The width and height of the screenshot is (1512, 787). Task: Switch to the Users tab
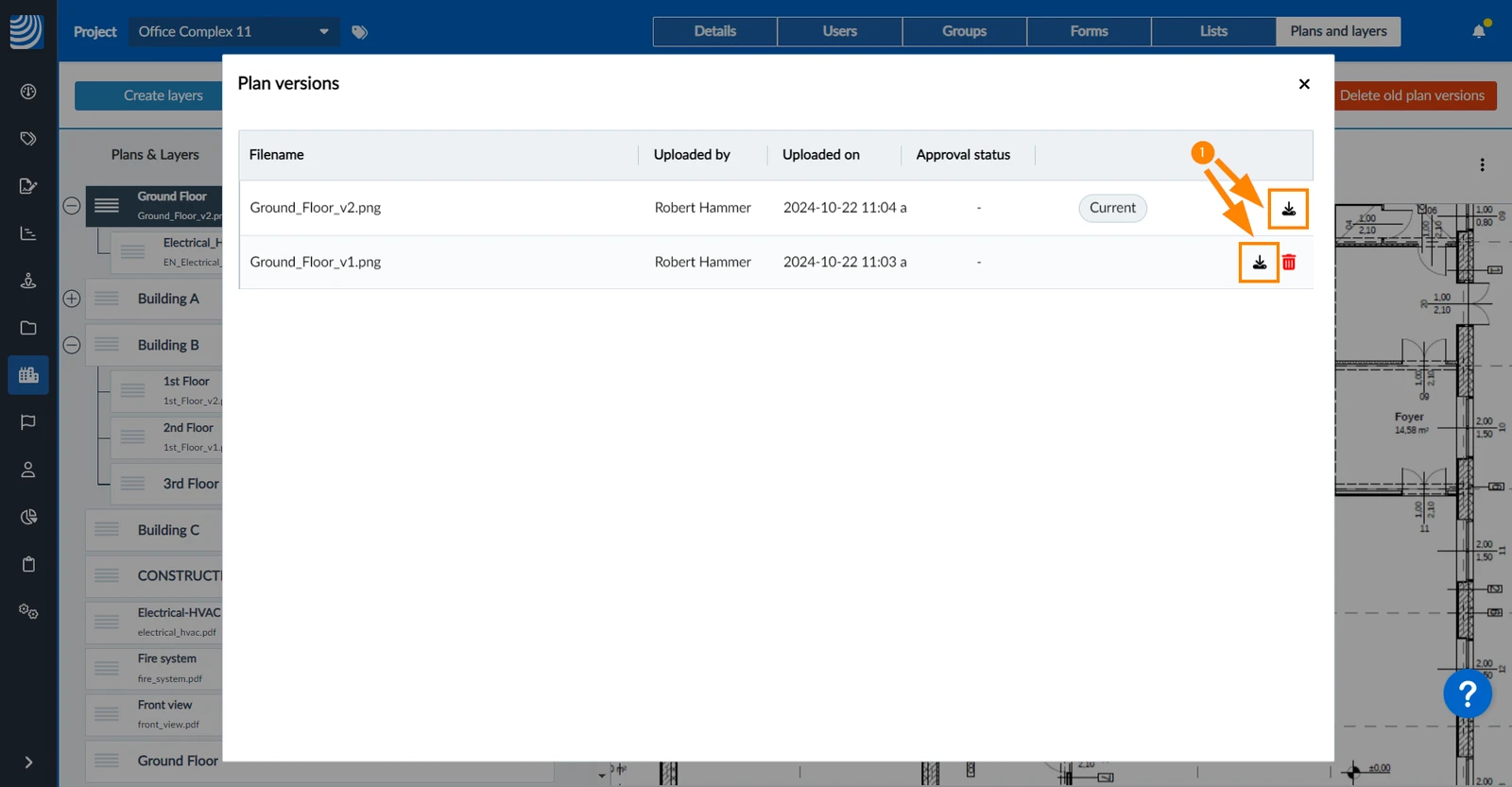tap(839, 31)
